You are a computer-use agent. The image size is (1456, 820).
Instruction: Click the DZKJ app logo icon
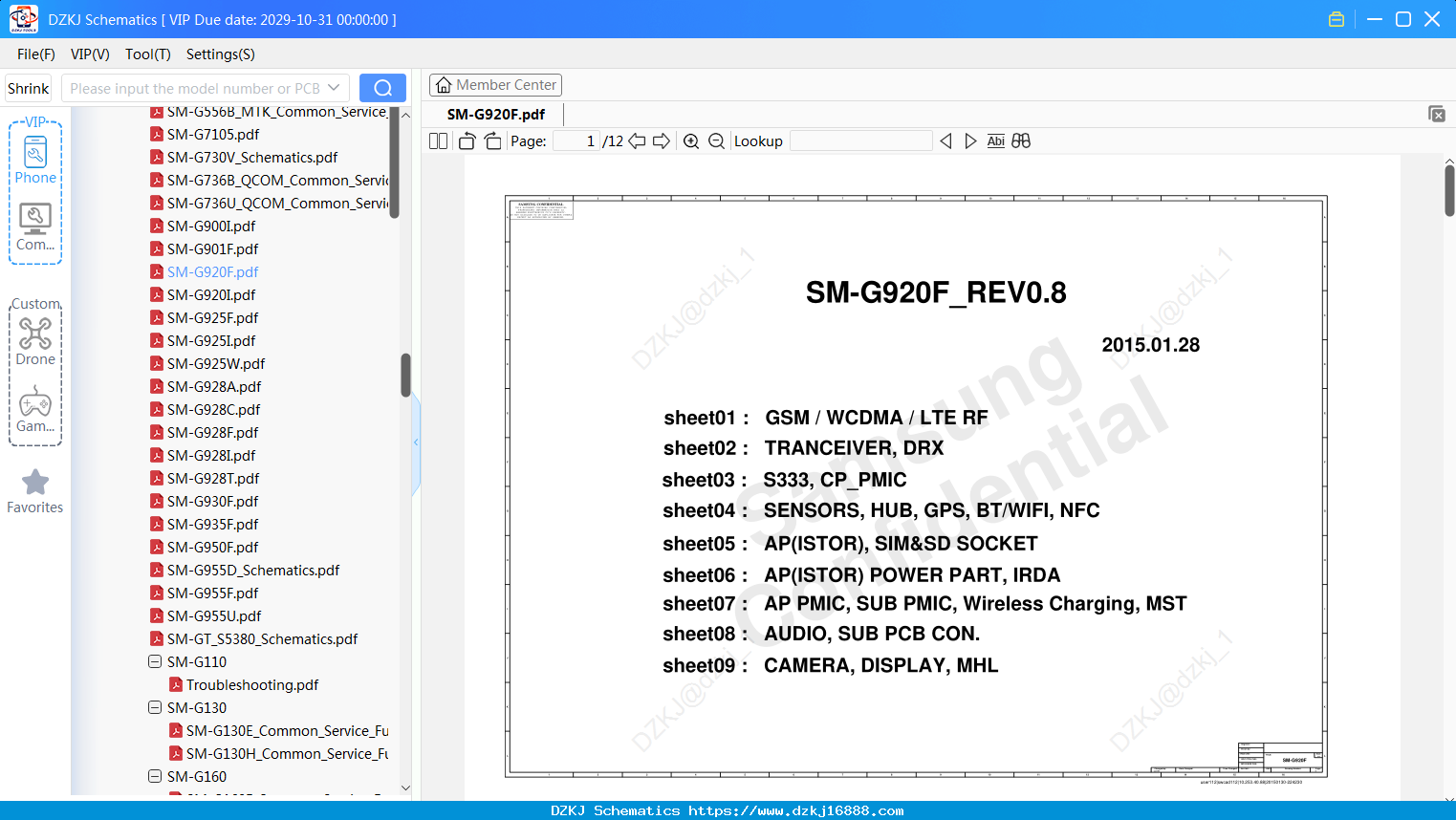coord(23,19)
